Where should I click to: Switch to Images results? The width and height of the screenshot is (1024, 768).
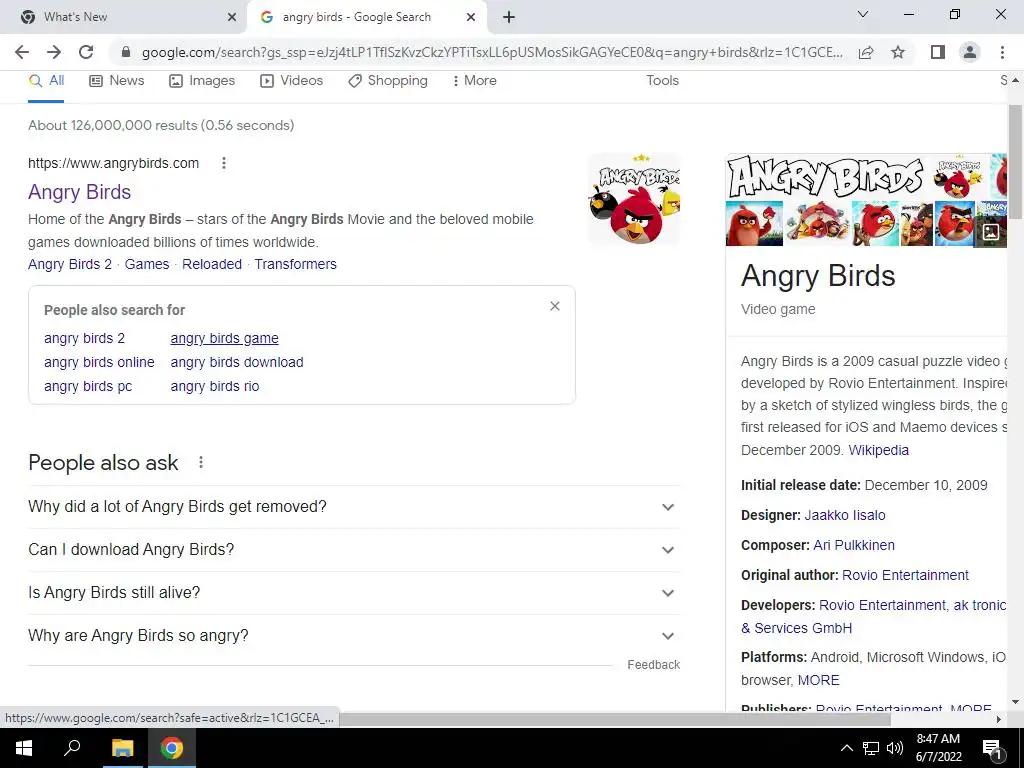pyautogui.click(x=202, y=80)
